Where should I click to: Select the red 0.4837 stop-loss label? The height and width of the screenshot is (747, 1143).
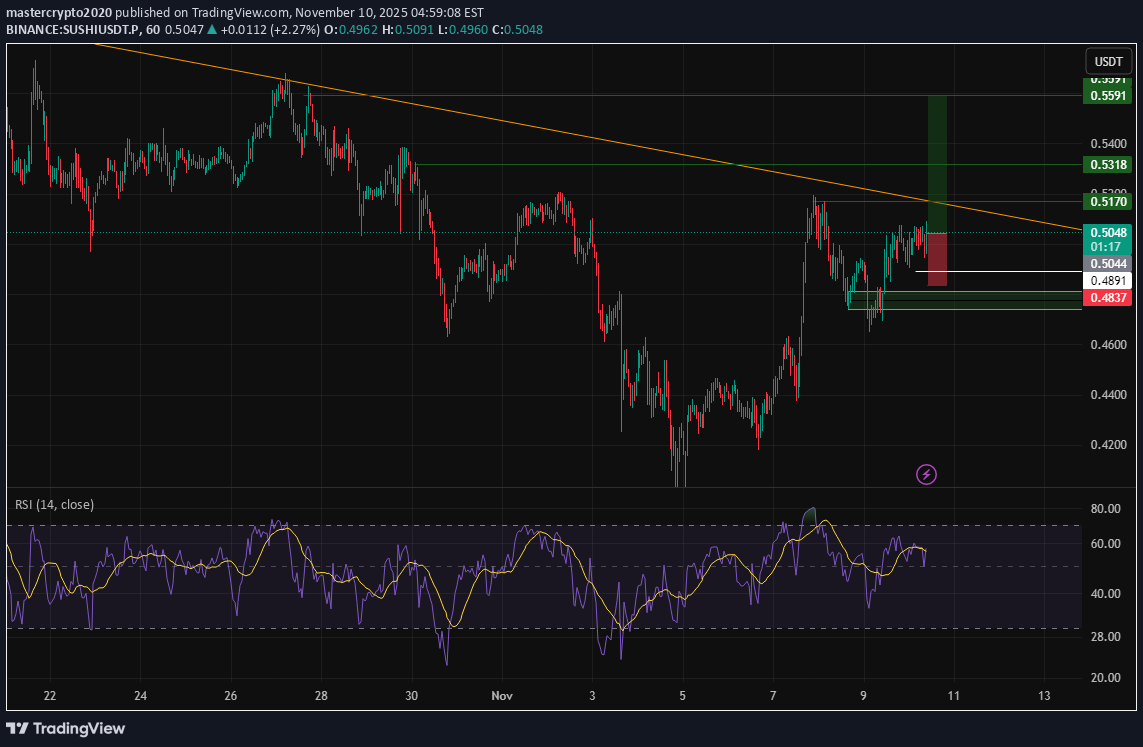(1108, 298)
